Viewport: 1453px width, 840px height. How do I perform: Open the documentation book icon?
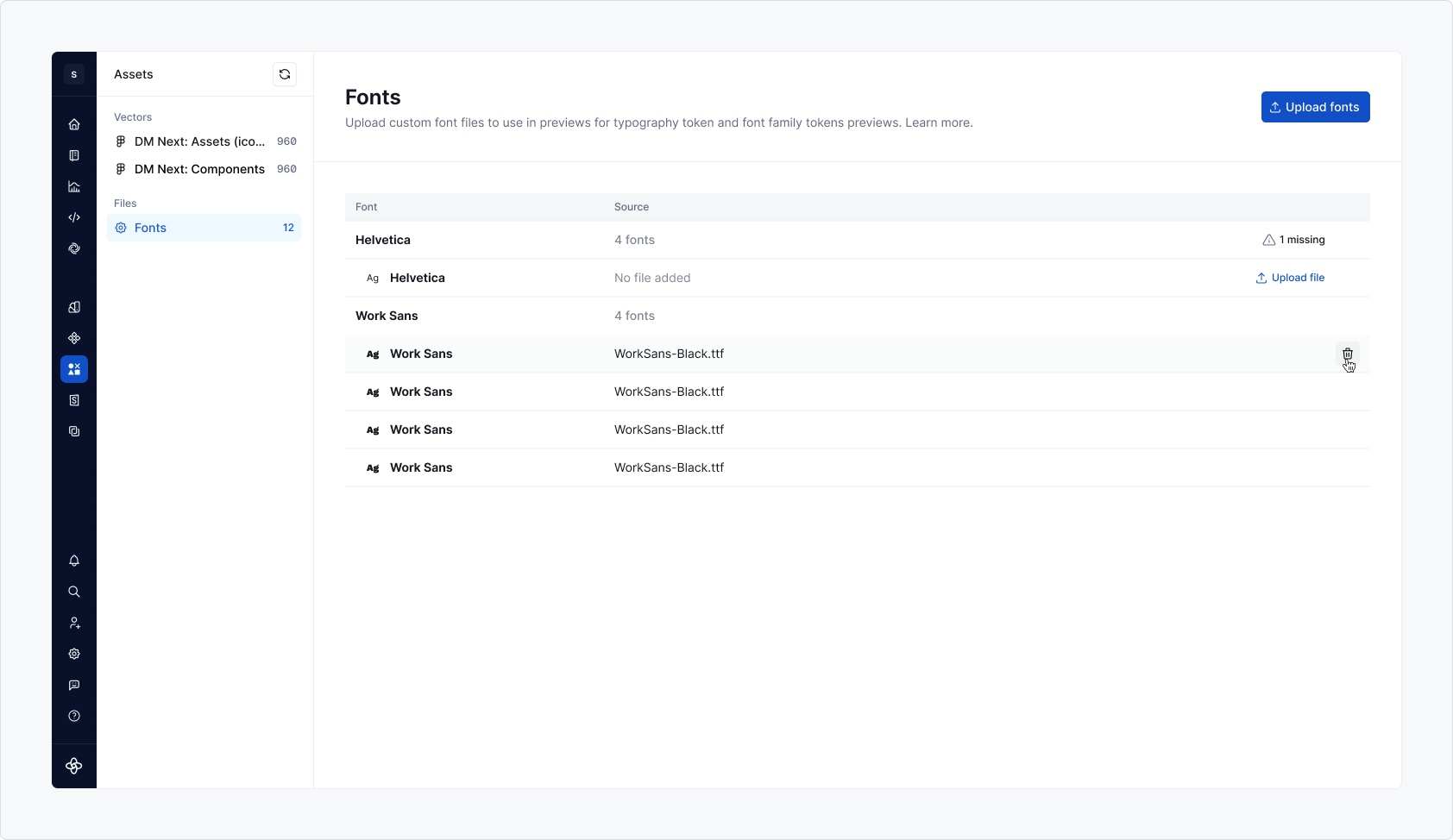click(x=74, y=155)
